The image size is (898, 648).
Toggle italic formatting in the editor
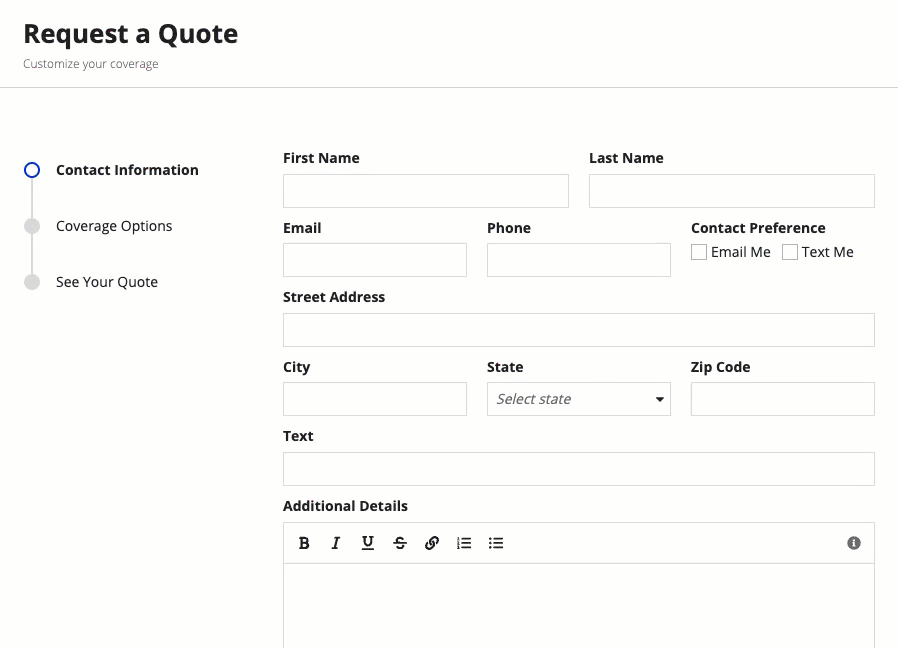pyautogui.click(x=336, y=543)
